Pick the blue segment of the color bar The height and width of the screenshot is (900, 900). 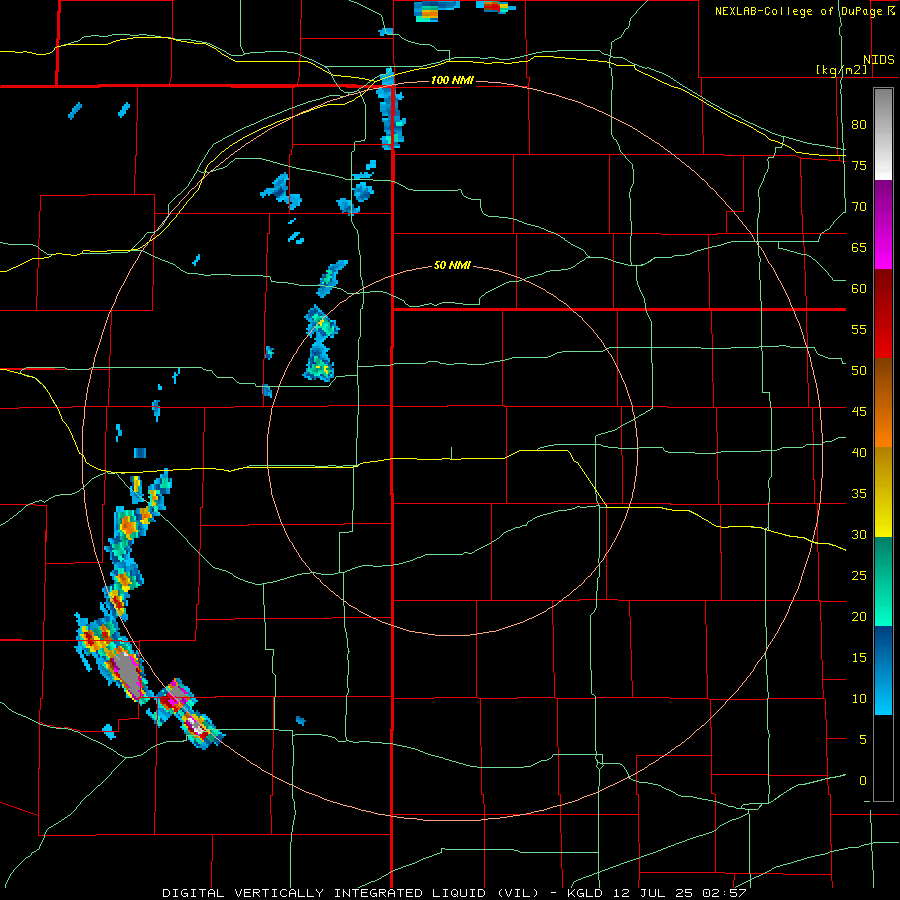click(883, 670)
